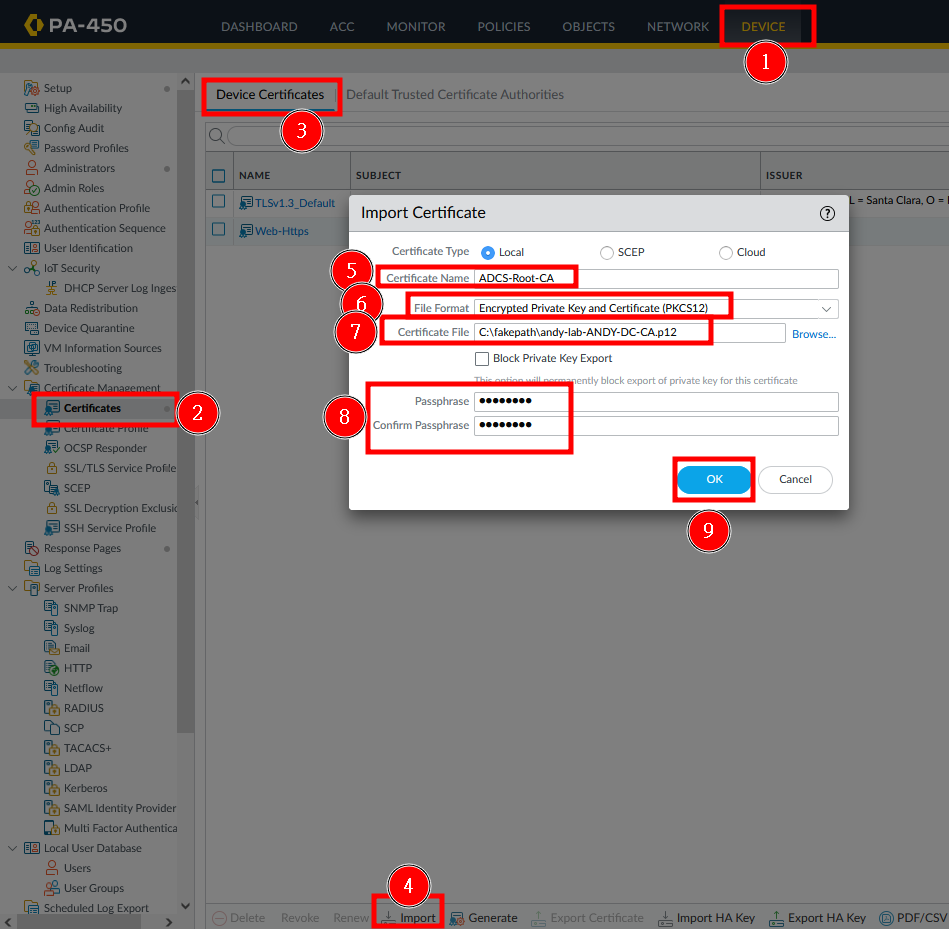The height and width of the screenshot is (929, 949).
Task: Open OCSP Responder
Action: (x=105, y=448)
